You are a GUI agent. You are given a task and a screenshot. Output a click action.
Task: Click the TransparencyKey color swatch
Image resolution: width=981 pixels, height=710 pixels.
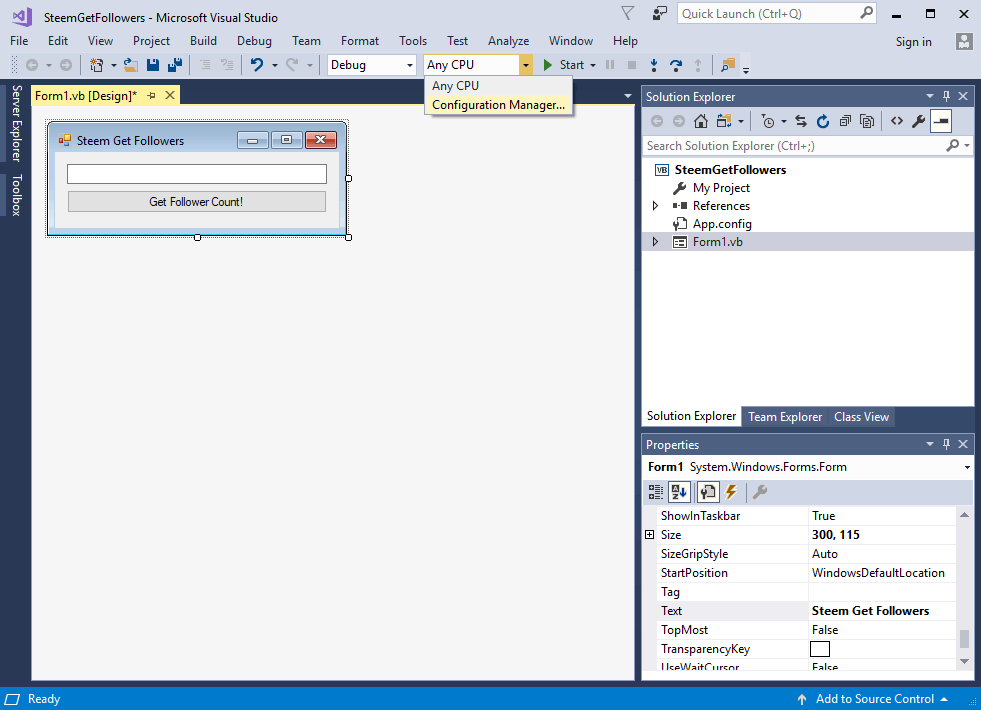(x=820, y=649)
